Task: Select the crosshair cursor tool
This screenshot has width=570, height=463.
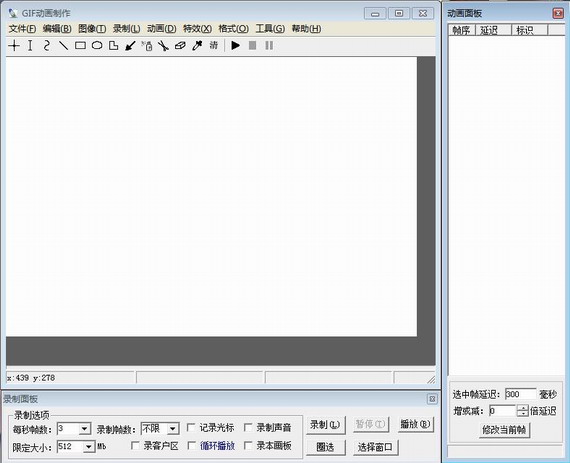Action: point(14,46)
